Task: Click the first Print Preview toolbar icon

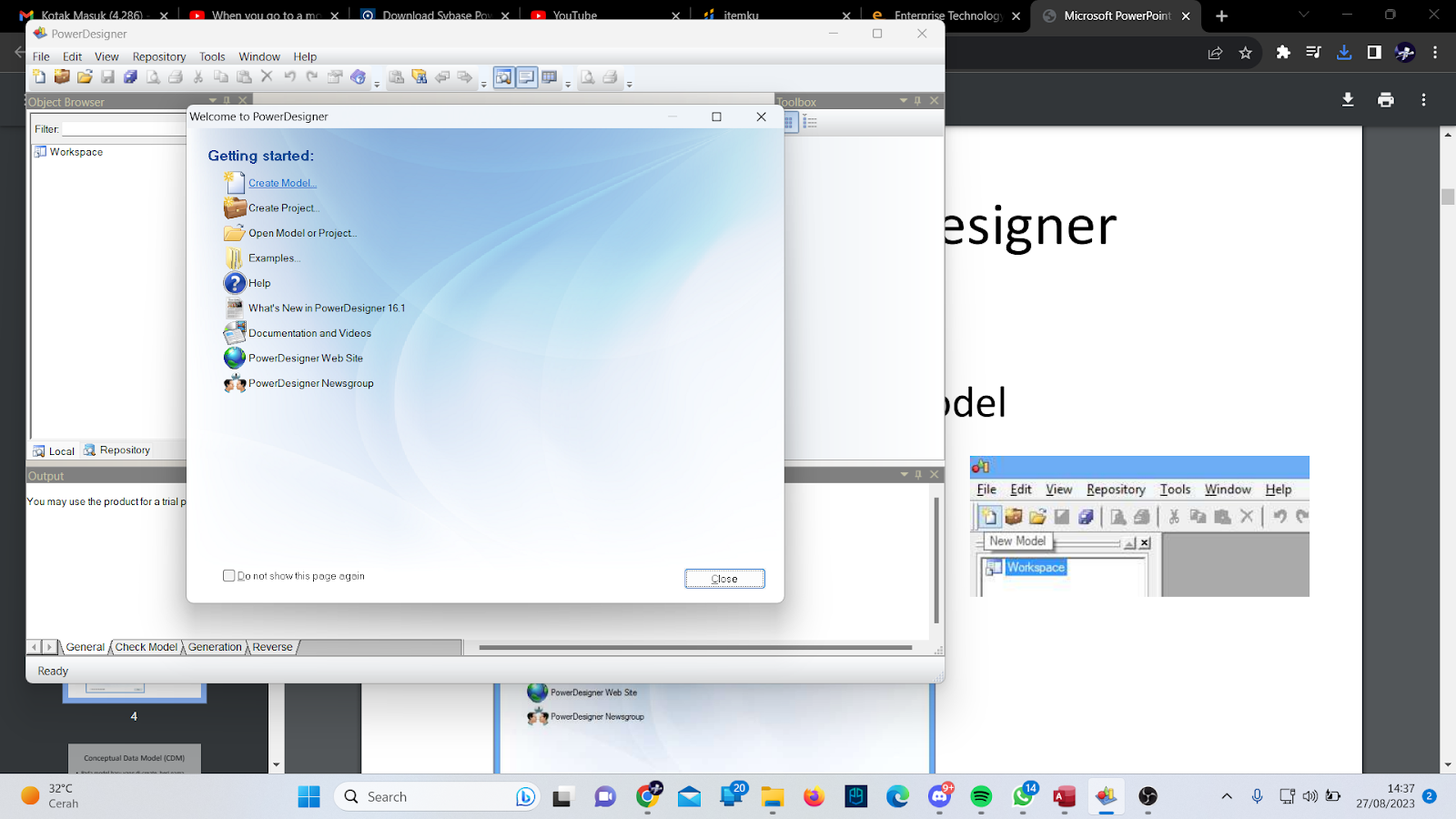Action: click(x=153, y=77)
